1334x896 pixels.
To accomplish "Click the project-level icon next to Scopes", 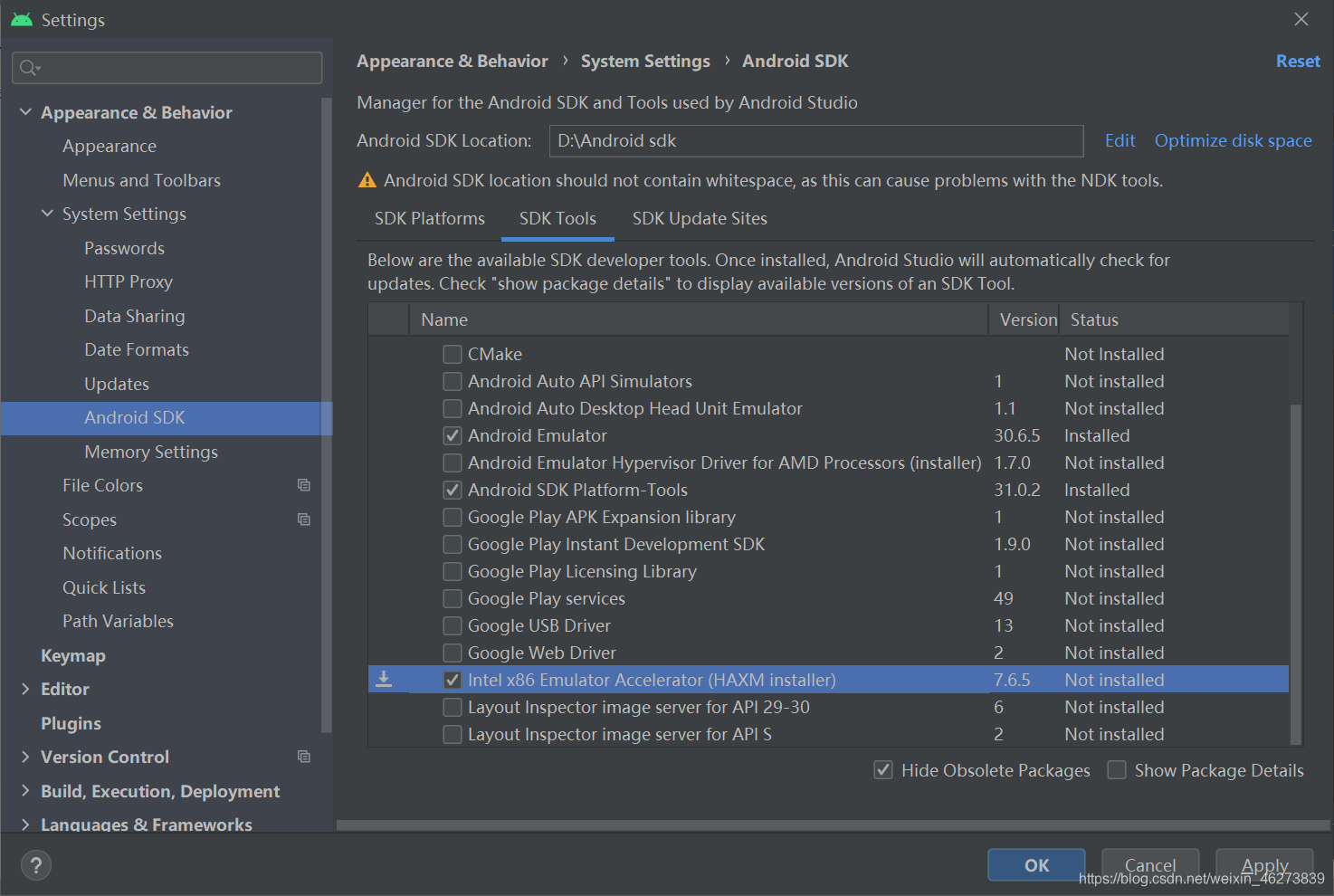I will pyautogui.click(x=304, y=519).
